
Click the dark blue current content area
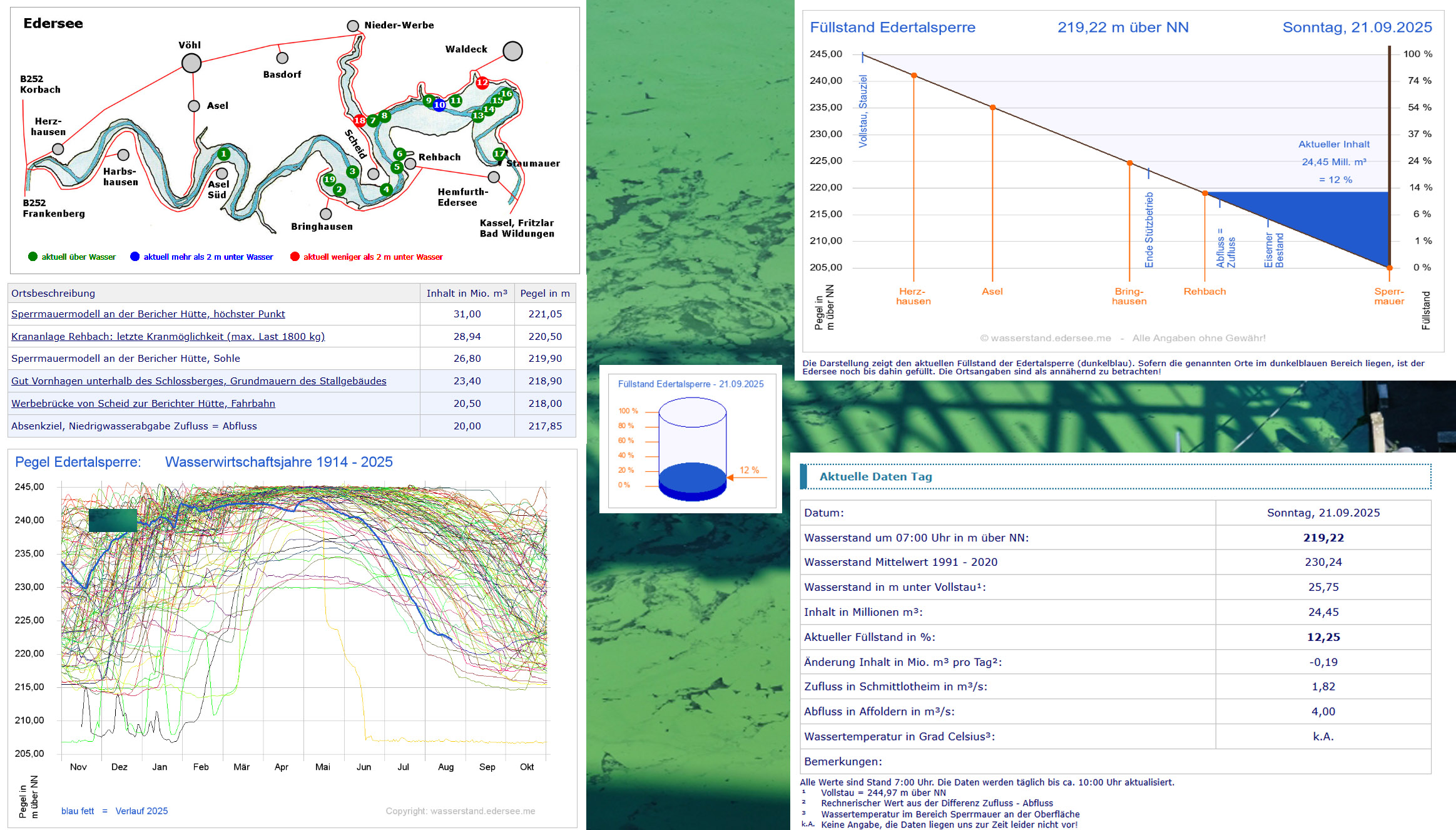click(x=1339, y=219)
